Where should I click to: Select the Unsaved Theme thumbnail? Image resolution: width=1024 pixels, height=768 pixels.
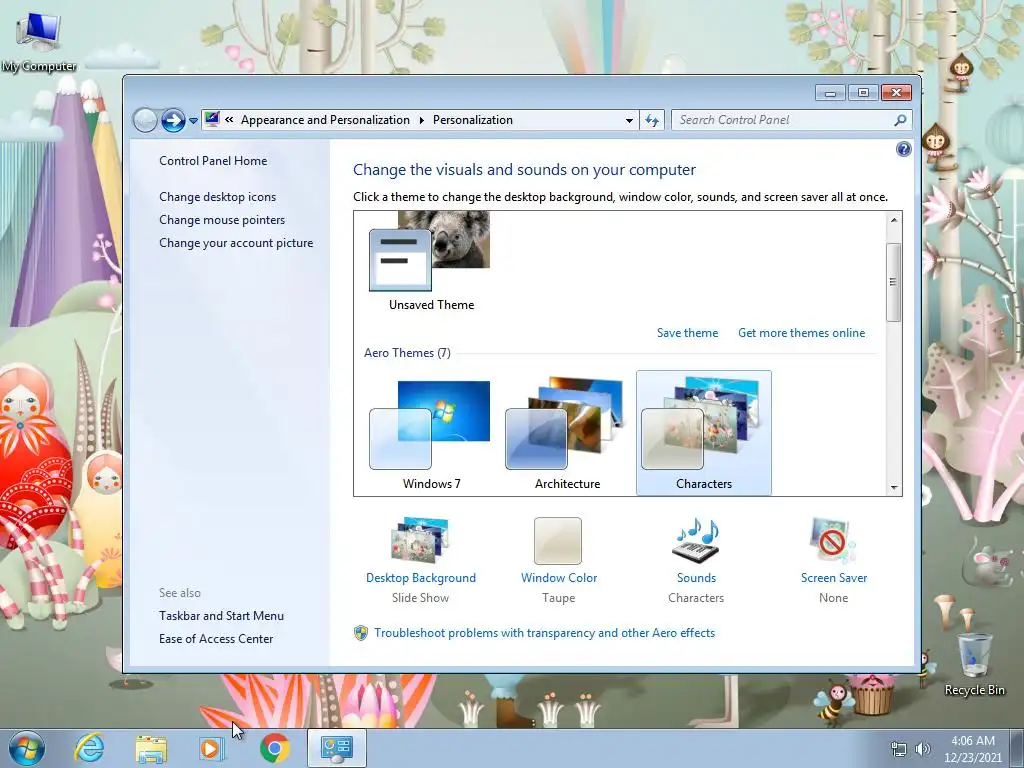click(x=431, y=261)
